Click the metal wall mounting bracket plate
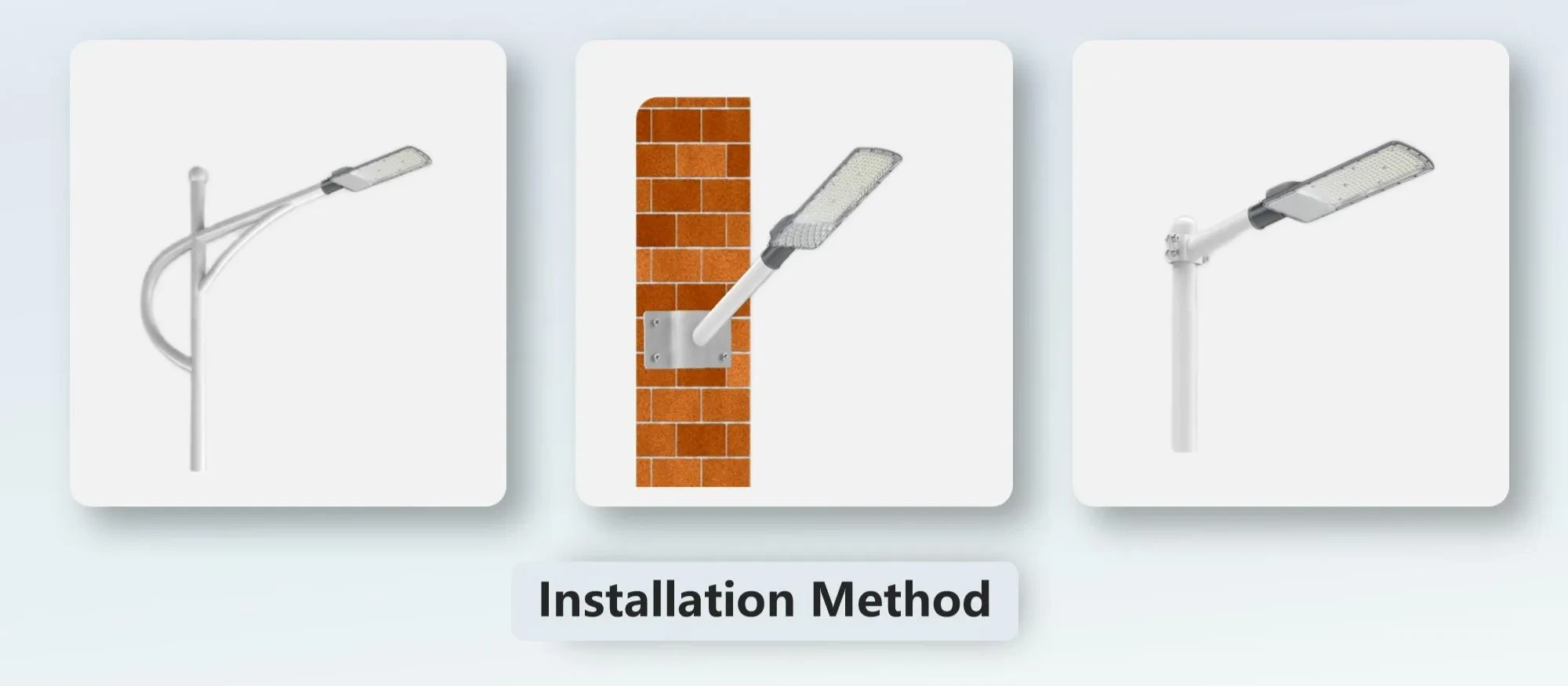Image resolution: width=1568 pixels, height=686 pixels. [x=688, y=339]
